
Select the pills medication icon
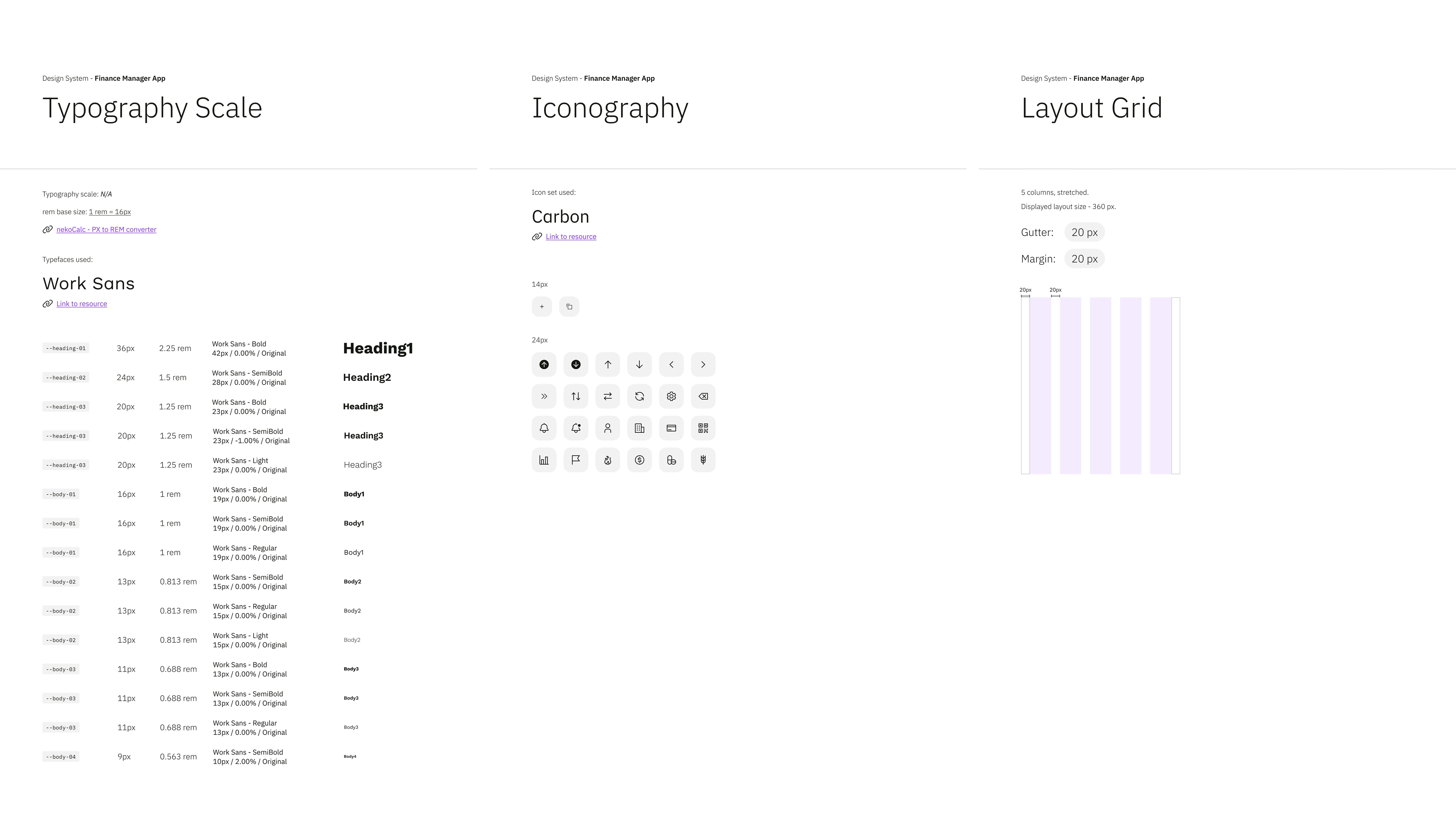671,460
